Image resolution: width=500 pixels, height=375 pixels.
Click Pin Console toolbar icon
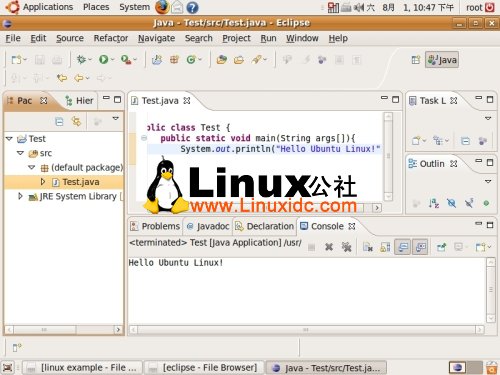tap(441, 247)
